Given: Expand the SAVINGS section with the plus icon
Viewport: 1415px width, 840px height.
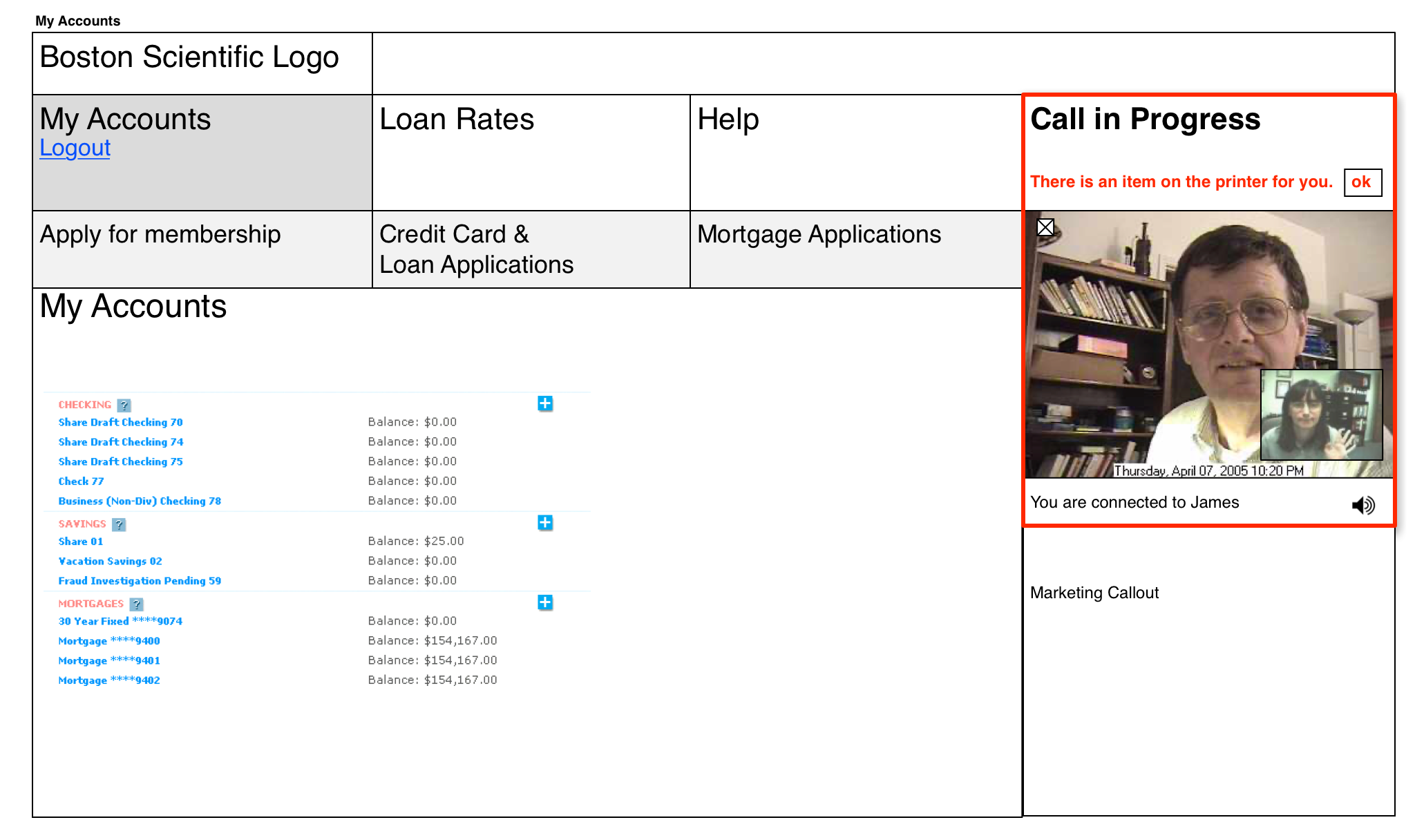Looking at the screenshot, I should 545,523.
